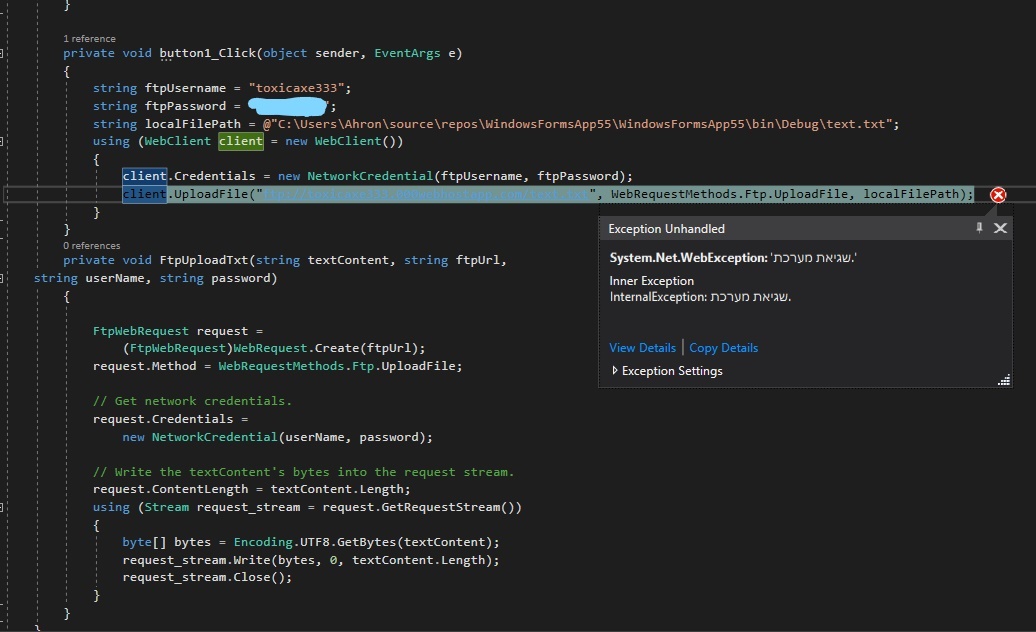This screenshot has height=632, width=1036.
Task: Collapse the FtpUploadTxt method outline
Action: pyautogui.click(x=3, y=260)
